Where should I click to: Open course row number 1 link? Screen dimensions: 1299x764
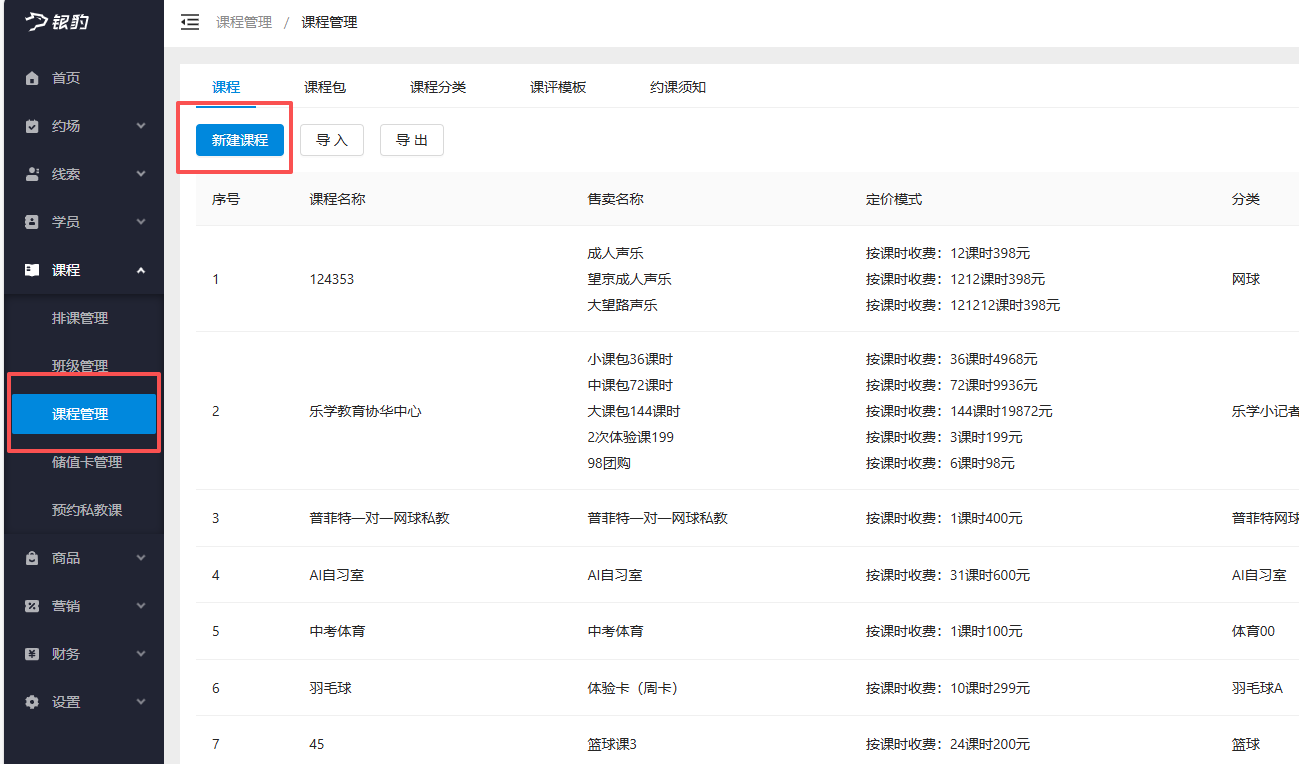pos(215,279)
